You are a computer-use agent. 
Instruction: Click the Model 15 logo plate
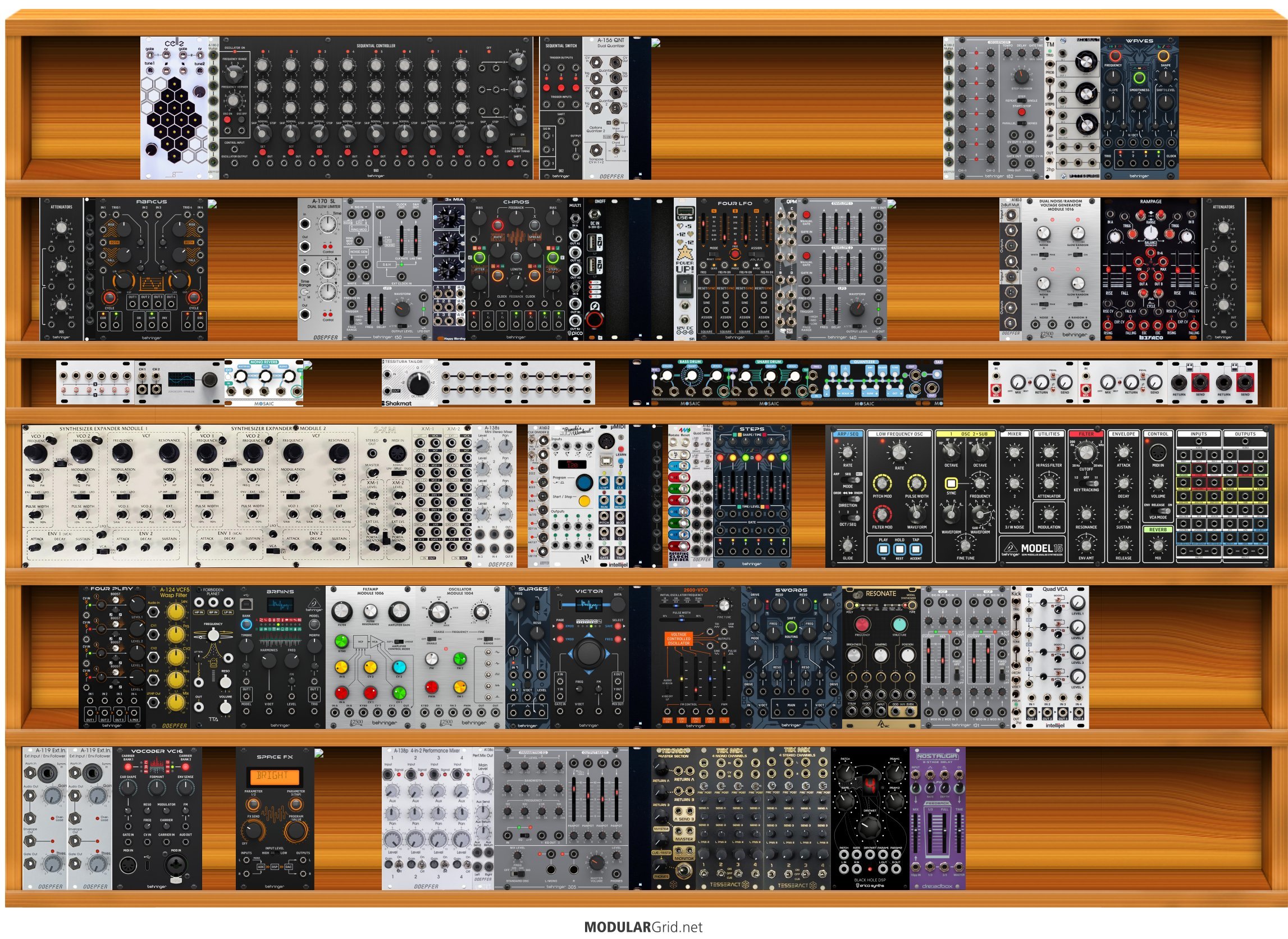click(1033, 548)
